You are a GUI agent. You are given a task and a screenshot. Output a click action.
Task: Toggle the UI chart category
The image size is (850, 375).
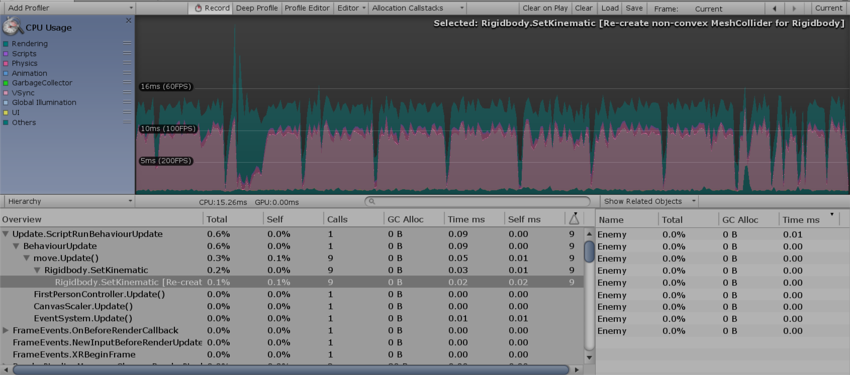[5, 112]
